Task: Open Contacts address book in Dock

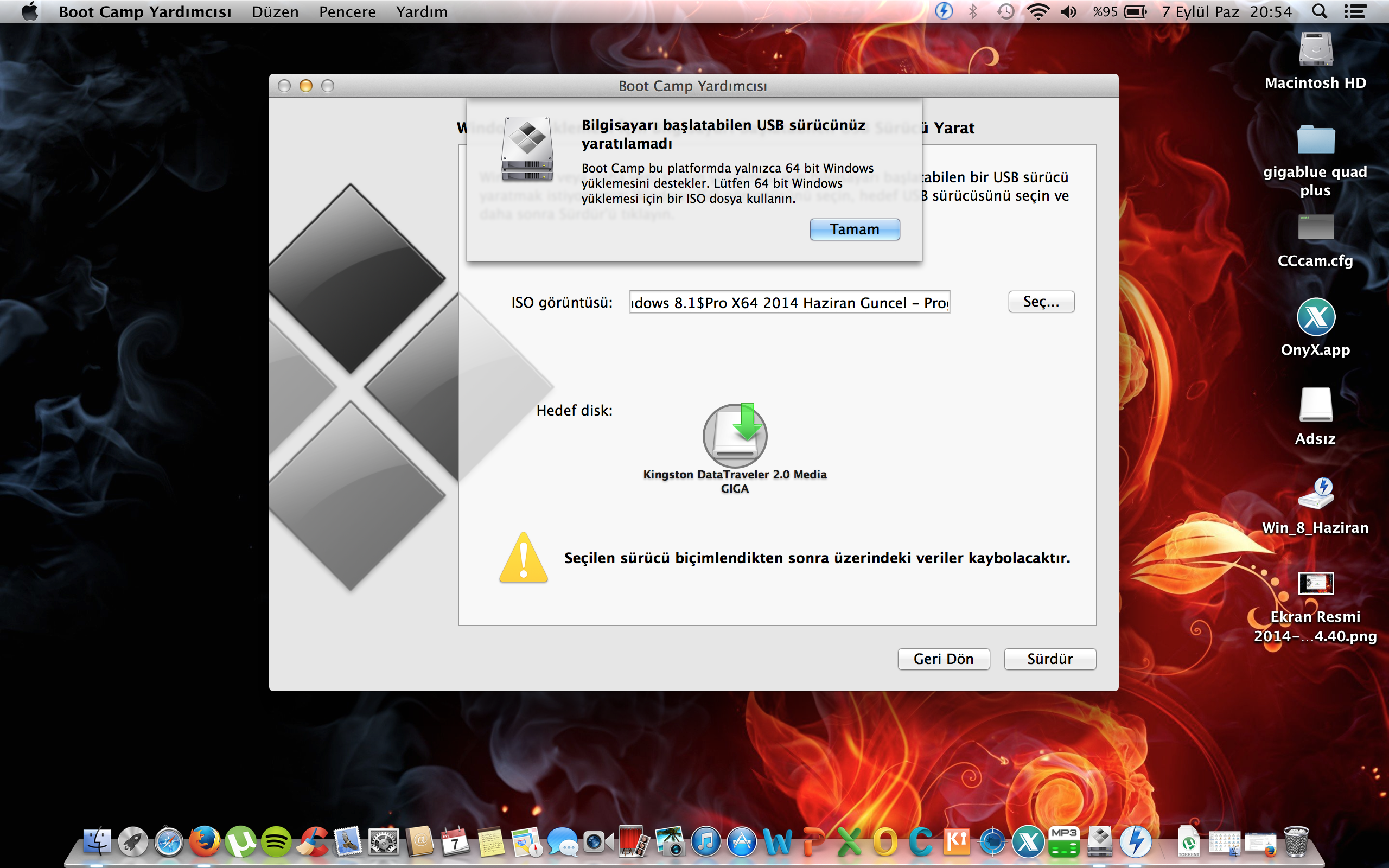Action: point(419,842)
